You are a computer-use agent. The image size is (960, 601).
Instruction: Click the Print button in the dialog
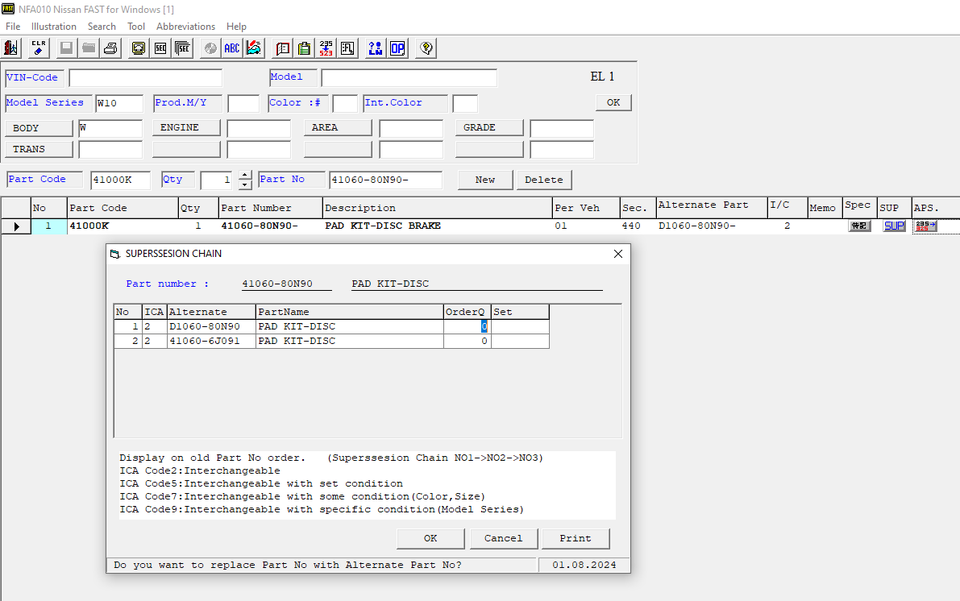575,538
